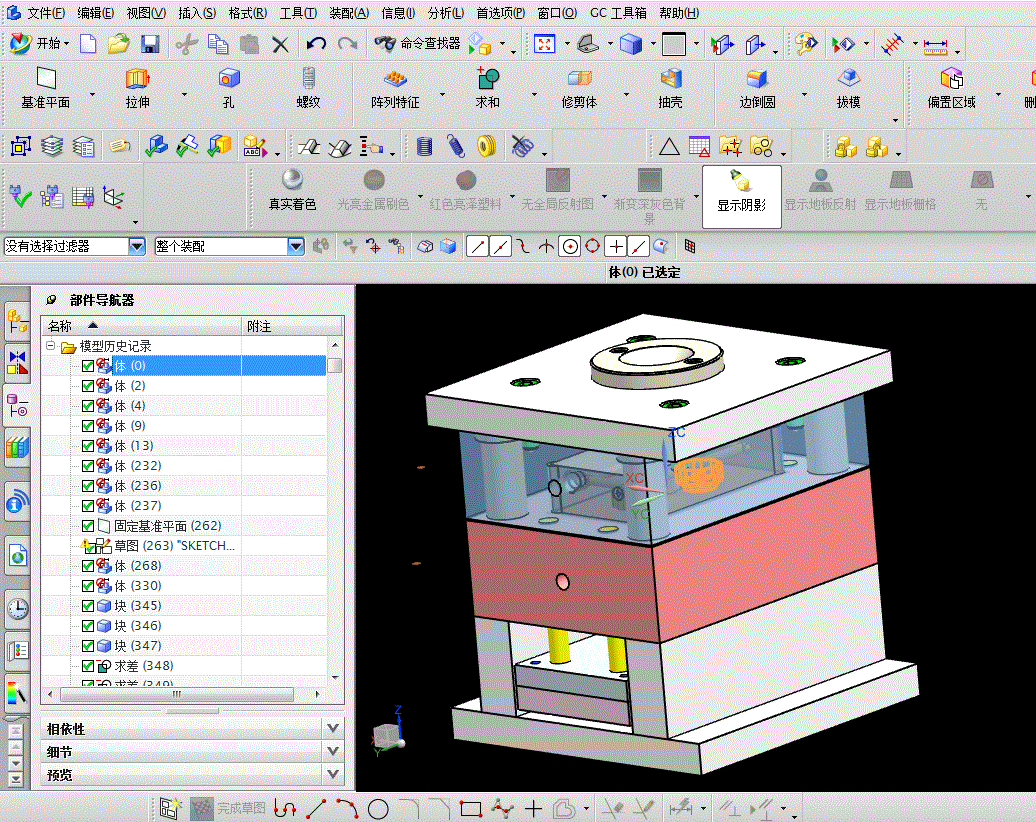
Task: Click the 开始 start button
Action: coord(40,44)
